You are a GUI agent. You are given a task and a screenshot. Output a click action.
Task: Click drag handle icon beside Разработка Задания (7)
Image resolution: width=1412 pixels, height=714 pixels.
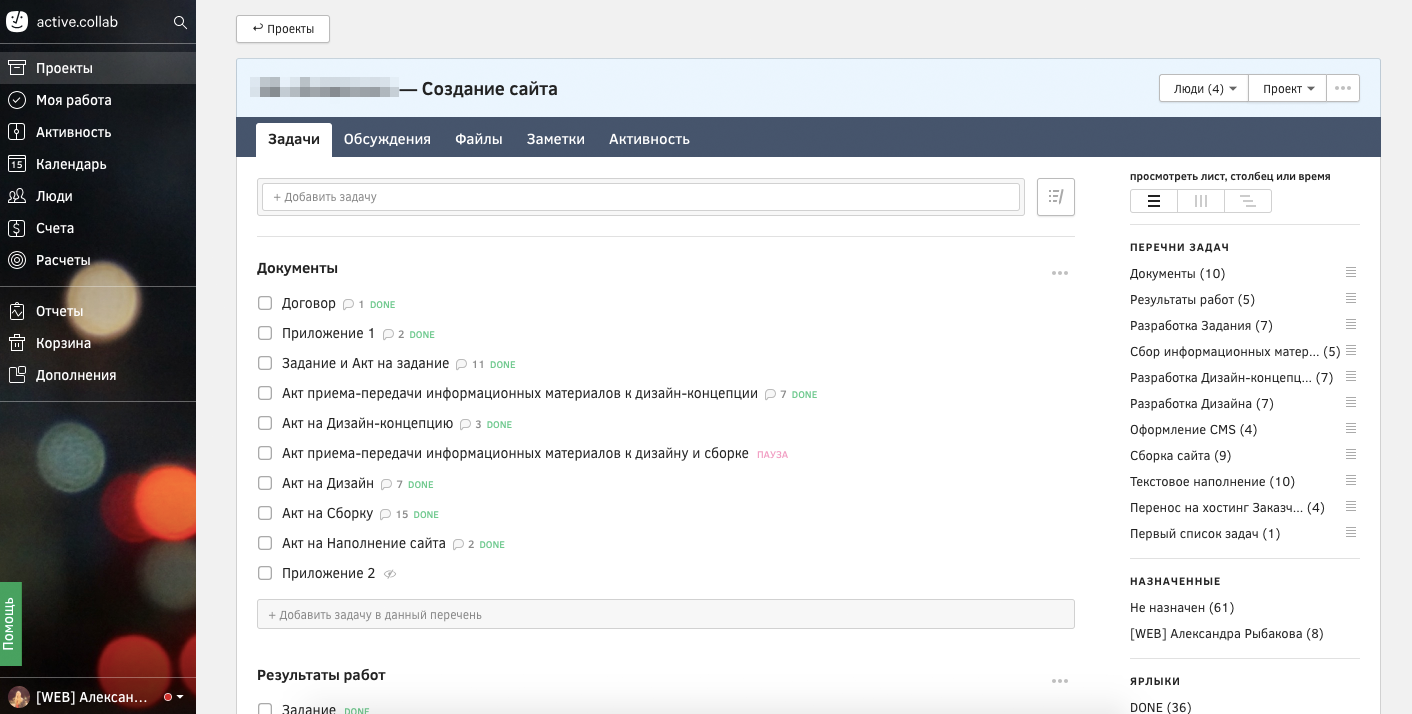pos(1351,324)
